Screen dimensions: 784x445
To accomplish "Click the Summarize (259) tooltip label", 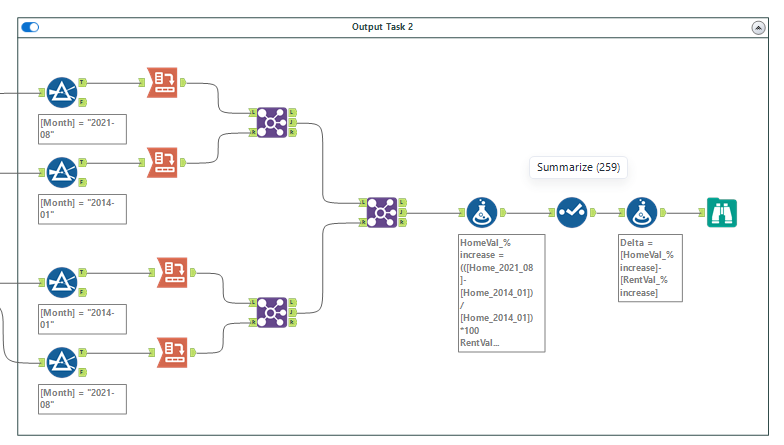I will pos(578,167).
